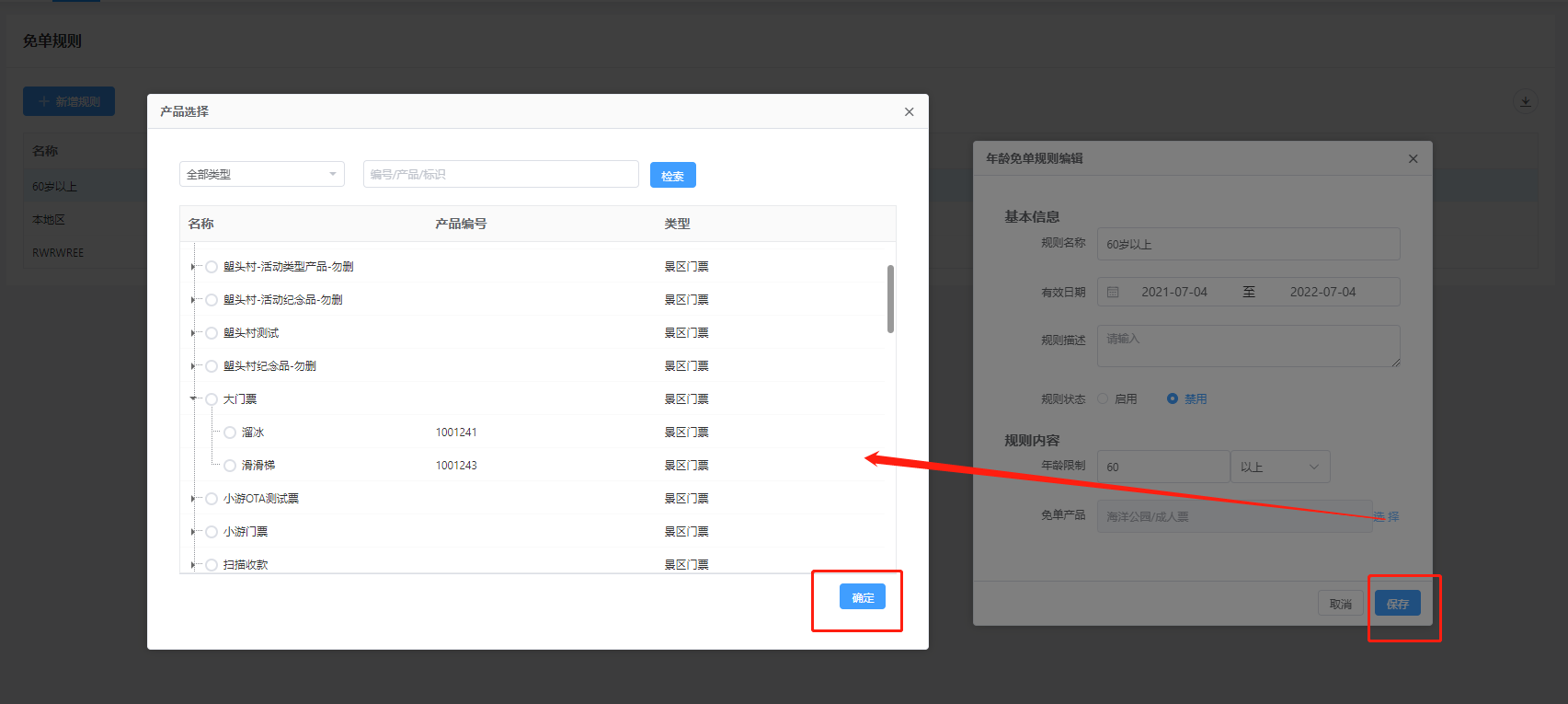The image size is (1568, 704).
Task: Select the 溜冰 product radio button
Action: coord(230,433)
